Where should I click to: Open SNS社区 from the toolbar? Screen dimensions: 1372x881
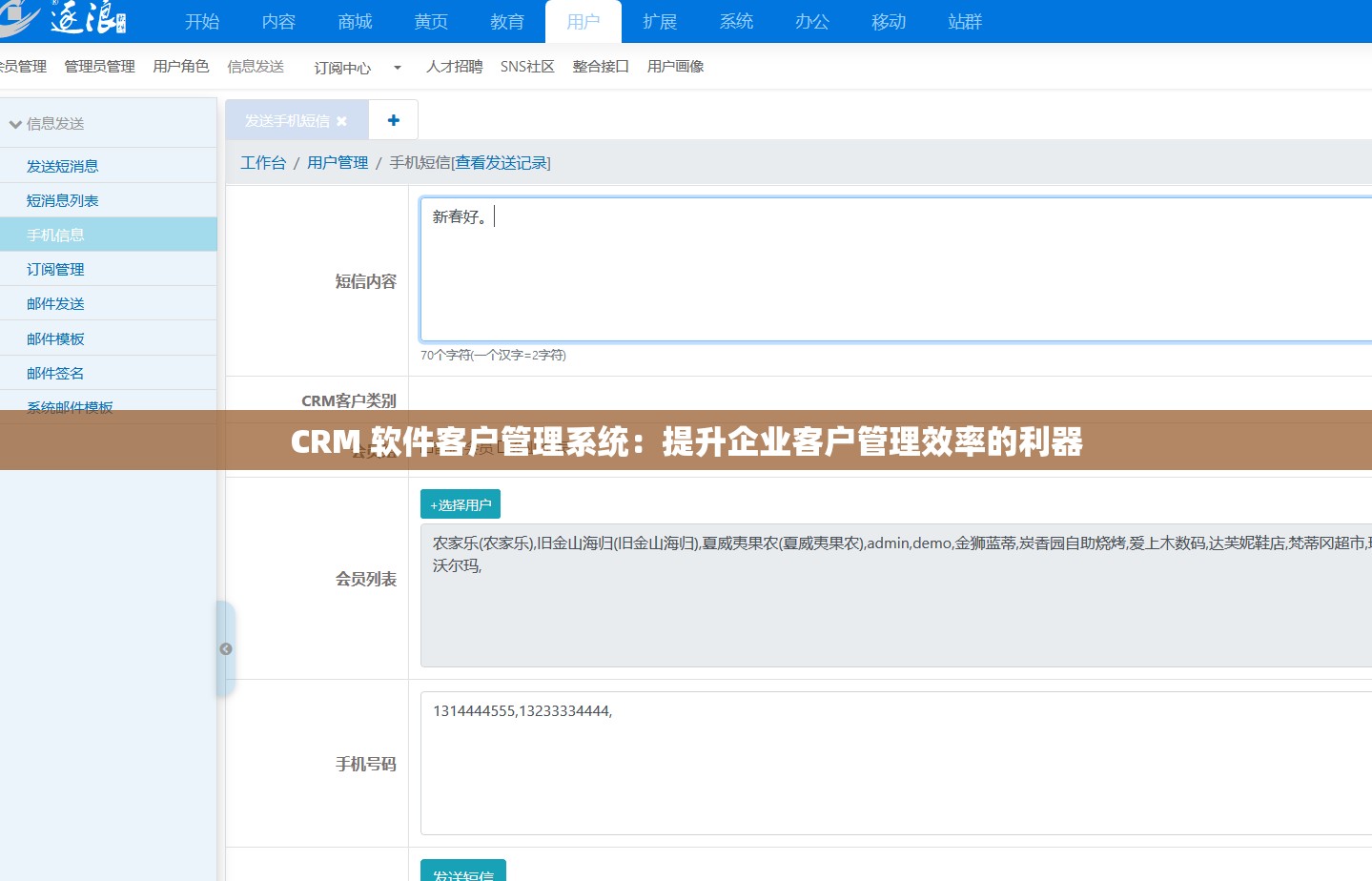pyautogui.click(x=526, y=66)
